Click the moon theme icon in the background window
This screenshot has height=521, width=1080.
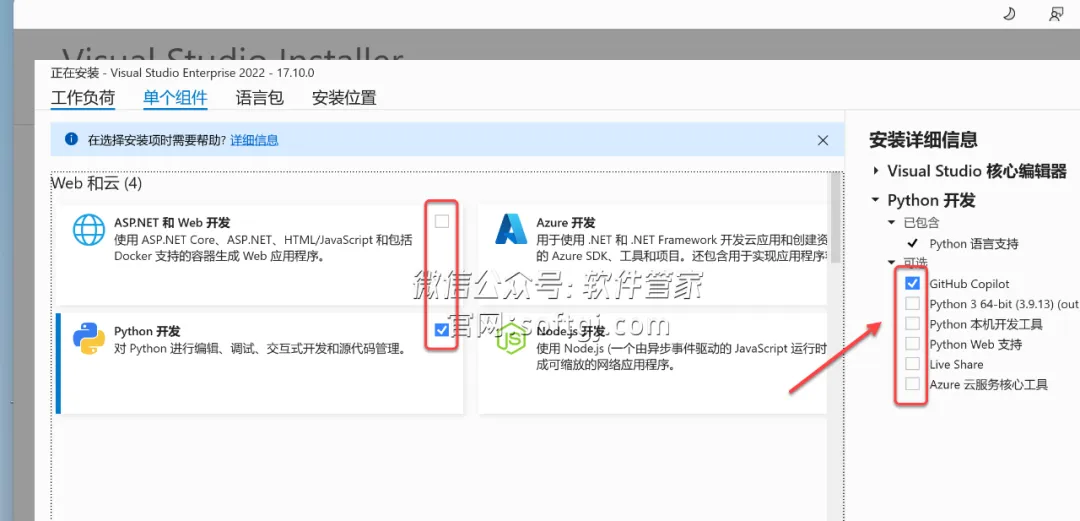(1009, 14)
